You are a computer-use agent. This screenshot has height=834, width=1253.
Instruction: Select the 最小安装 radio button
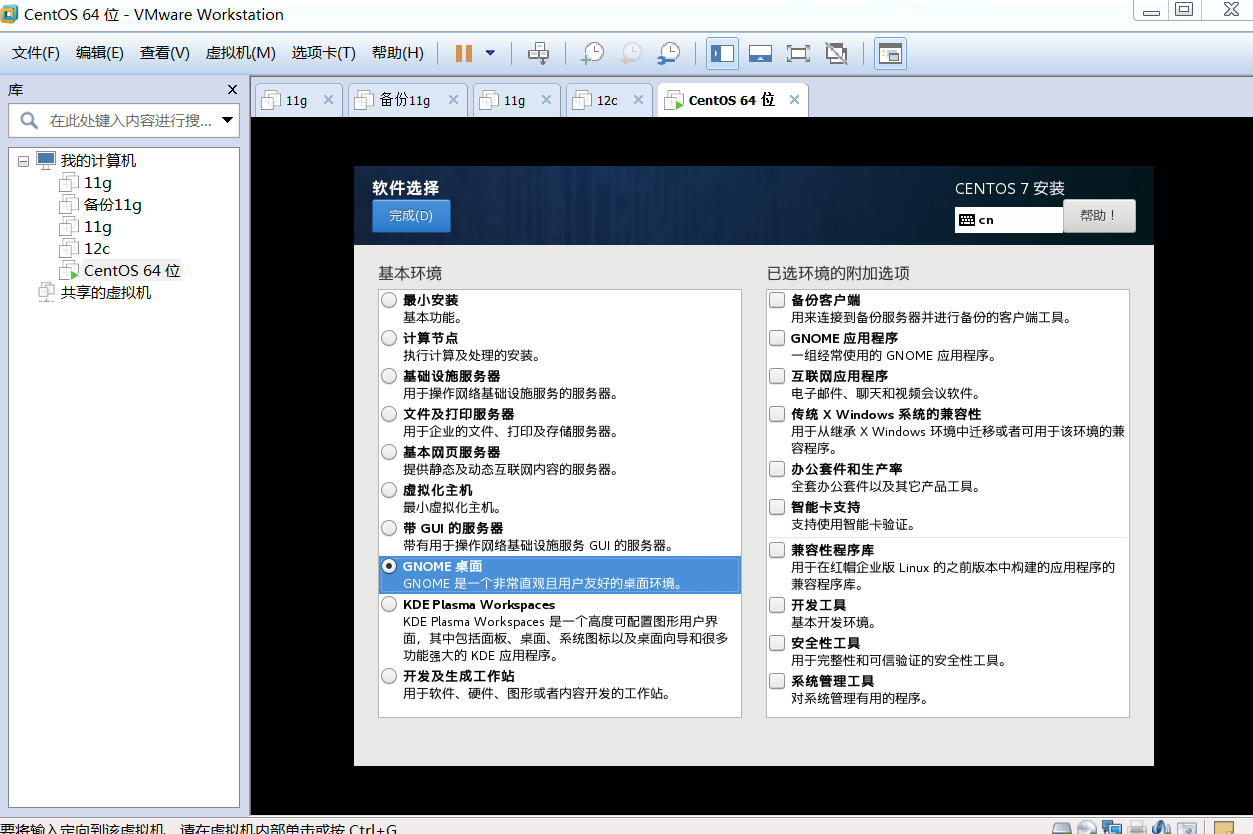click(389, 300)
